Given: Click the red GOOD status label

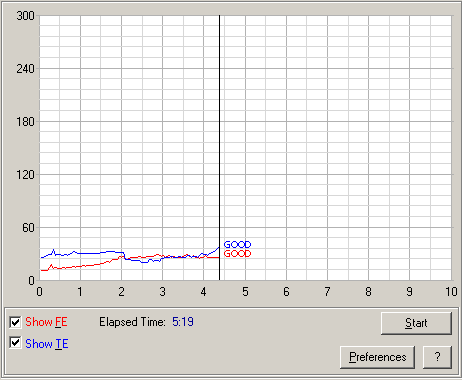Looking at the screenshot, I should click(237, 254).
